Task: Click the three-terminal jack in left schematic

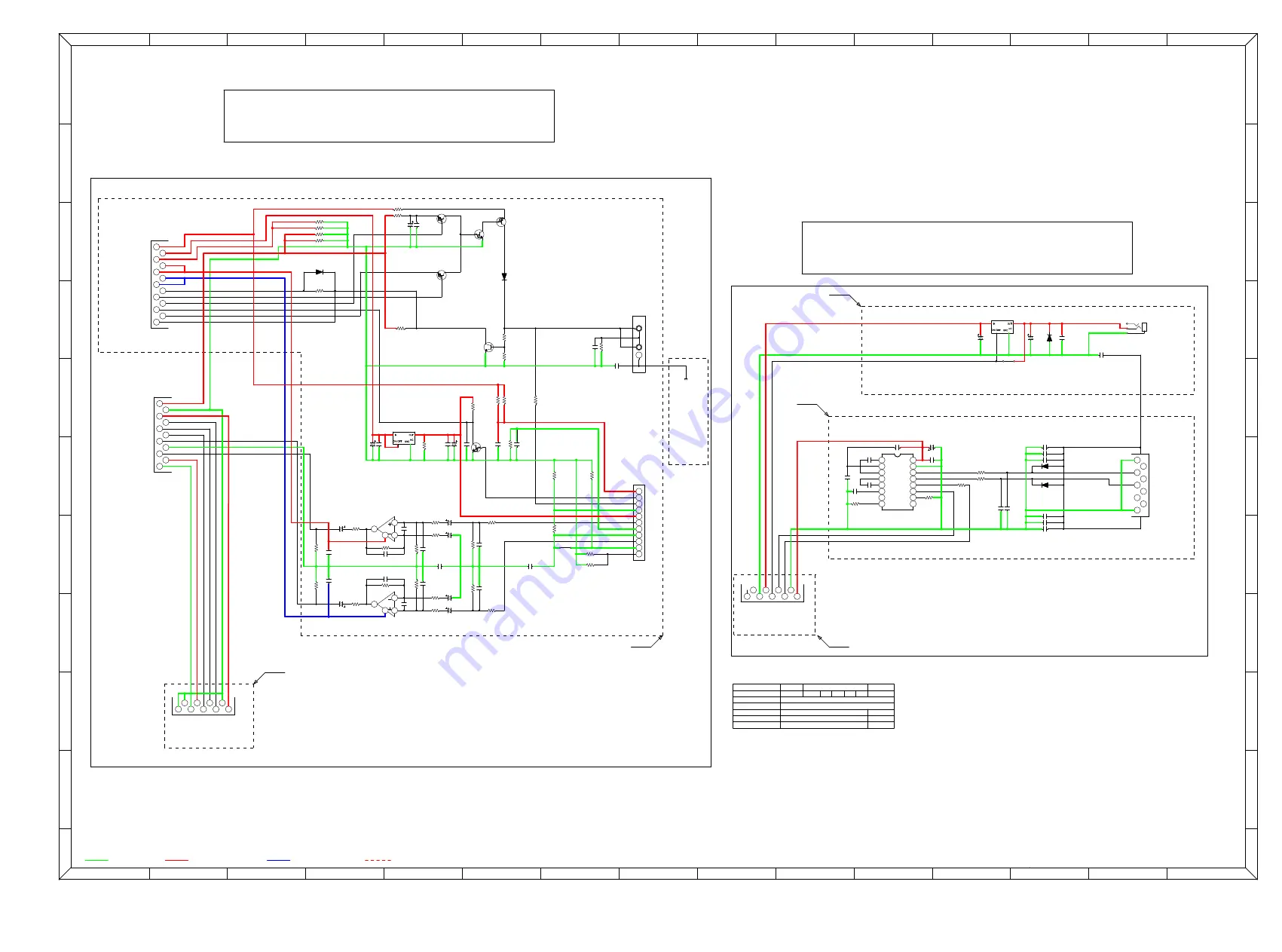Action: (639, 344)
